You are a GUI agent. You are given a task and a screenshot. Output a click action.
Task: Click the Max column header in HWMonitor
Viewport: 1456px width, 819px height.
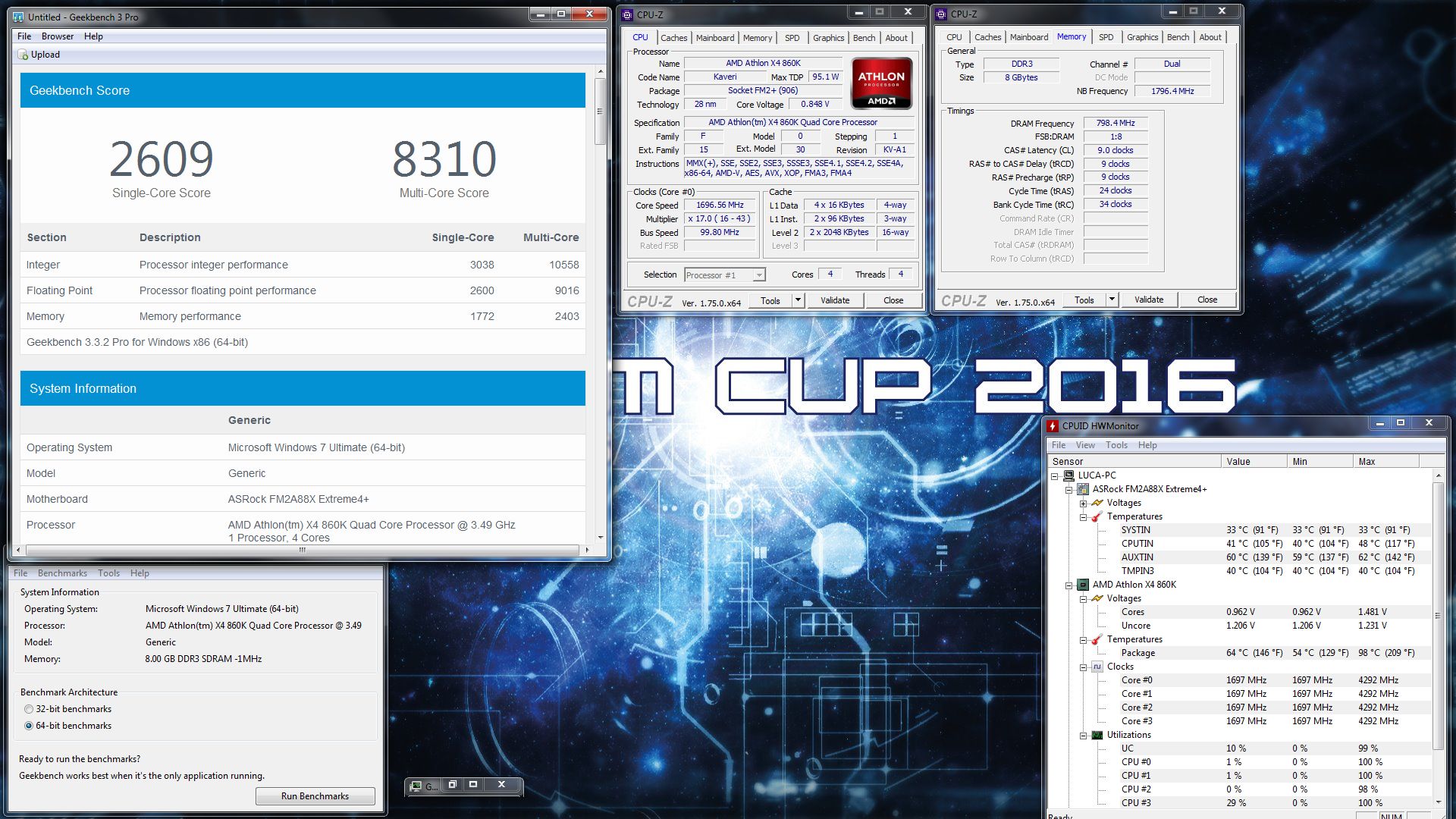point(1385,461)
